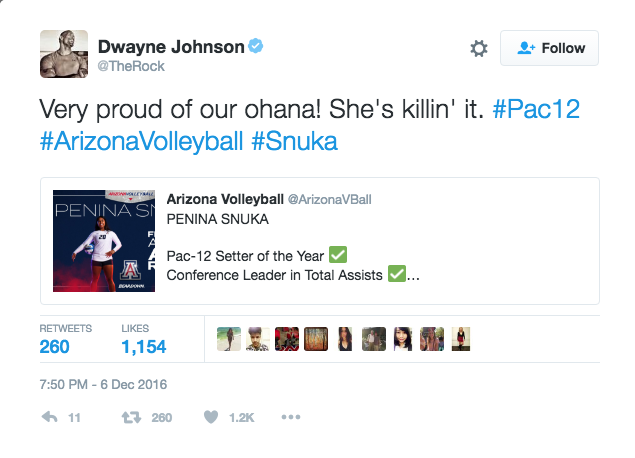
Task: Open the Arizona Volleyball account name
Action: point(225,199)
